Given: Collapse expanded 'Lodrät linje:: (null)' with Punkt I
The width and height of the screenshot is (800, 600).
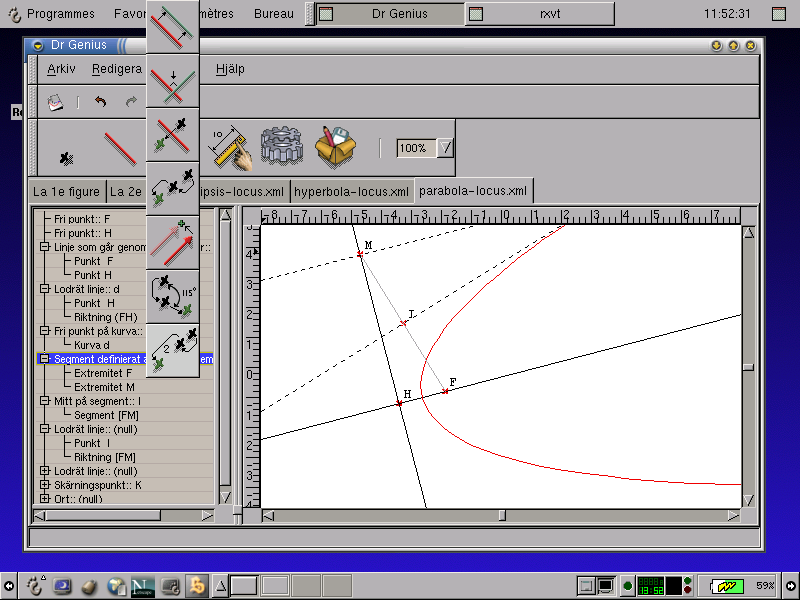Looking at the screenshot, I should pyautogui.click(x=44, y=429).
